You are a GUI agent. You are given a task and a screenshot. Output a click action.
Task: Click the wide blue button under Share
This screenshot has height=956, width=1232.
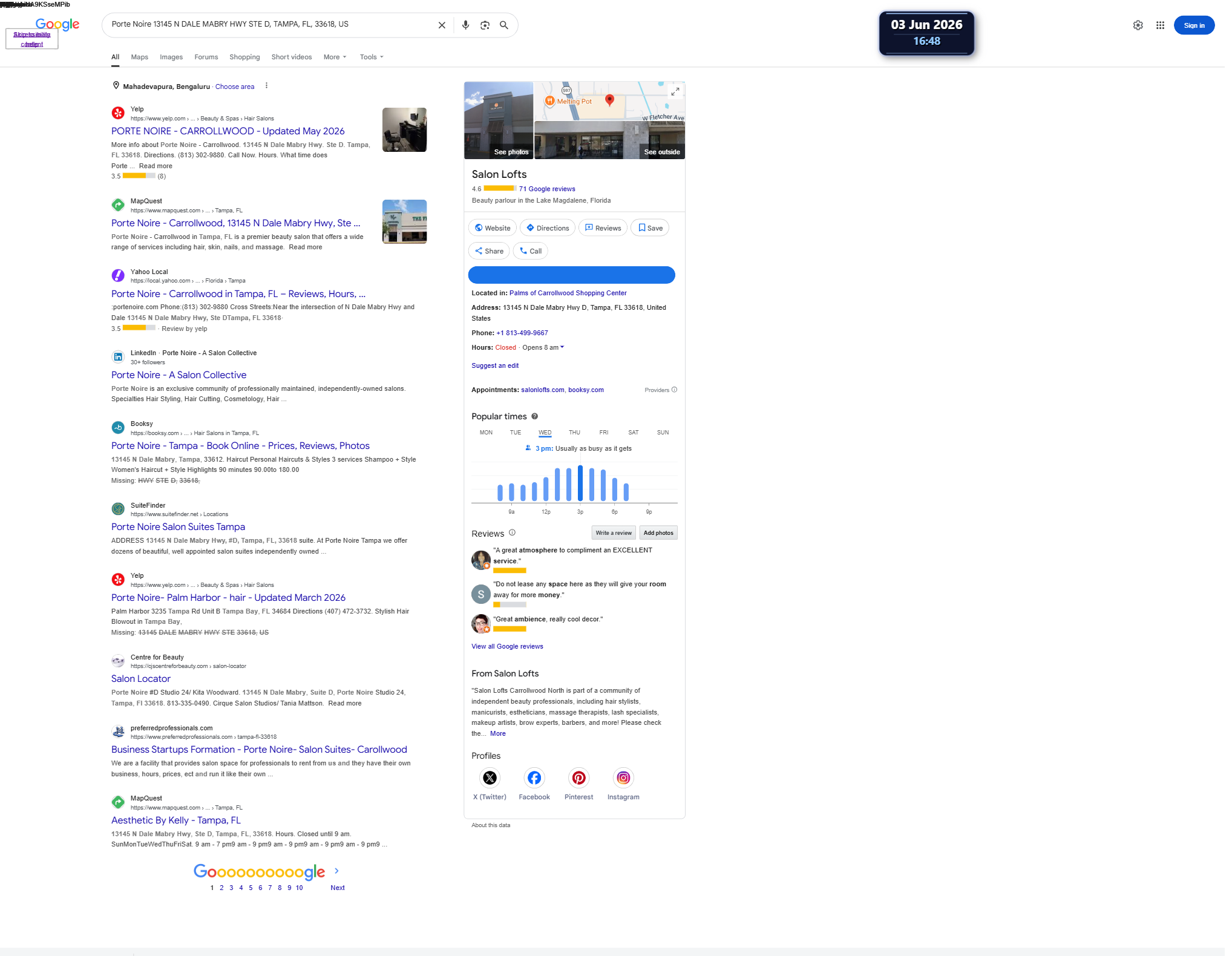(572, 275)
